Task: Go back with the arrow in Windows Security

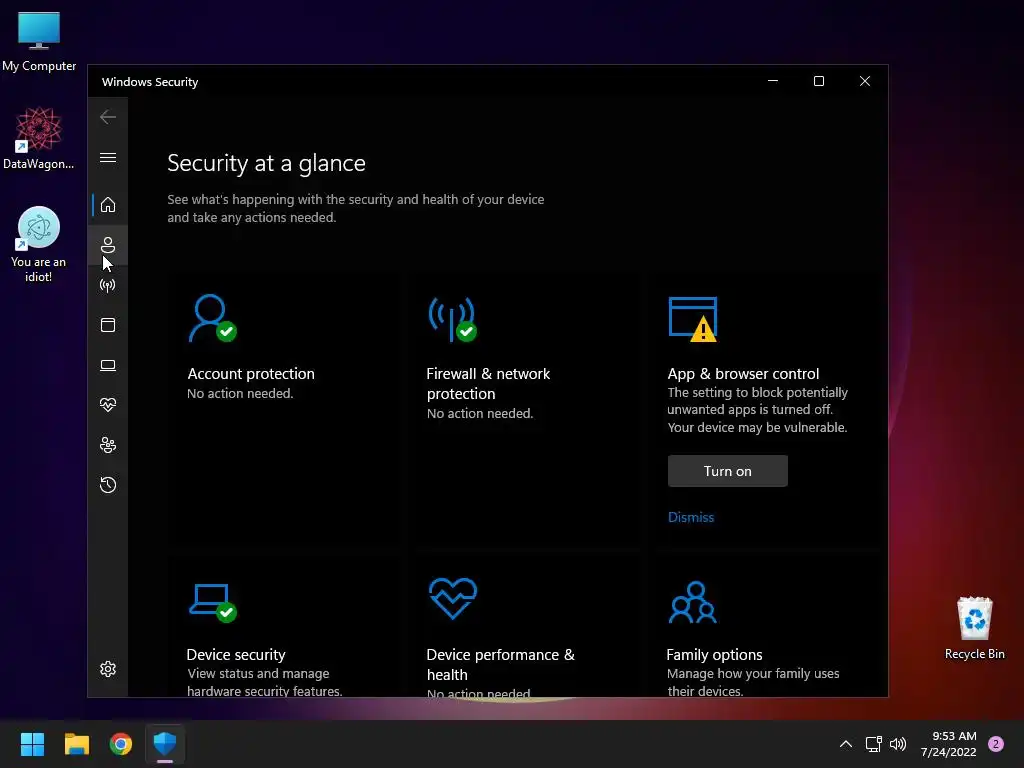Action: point(108,117)
